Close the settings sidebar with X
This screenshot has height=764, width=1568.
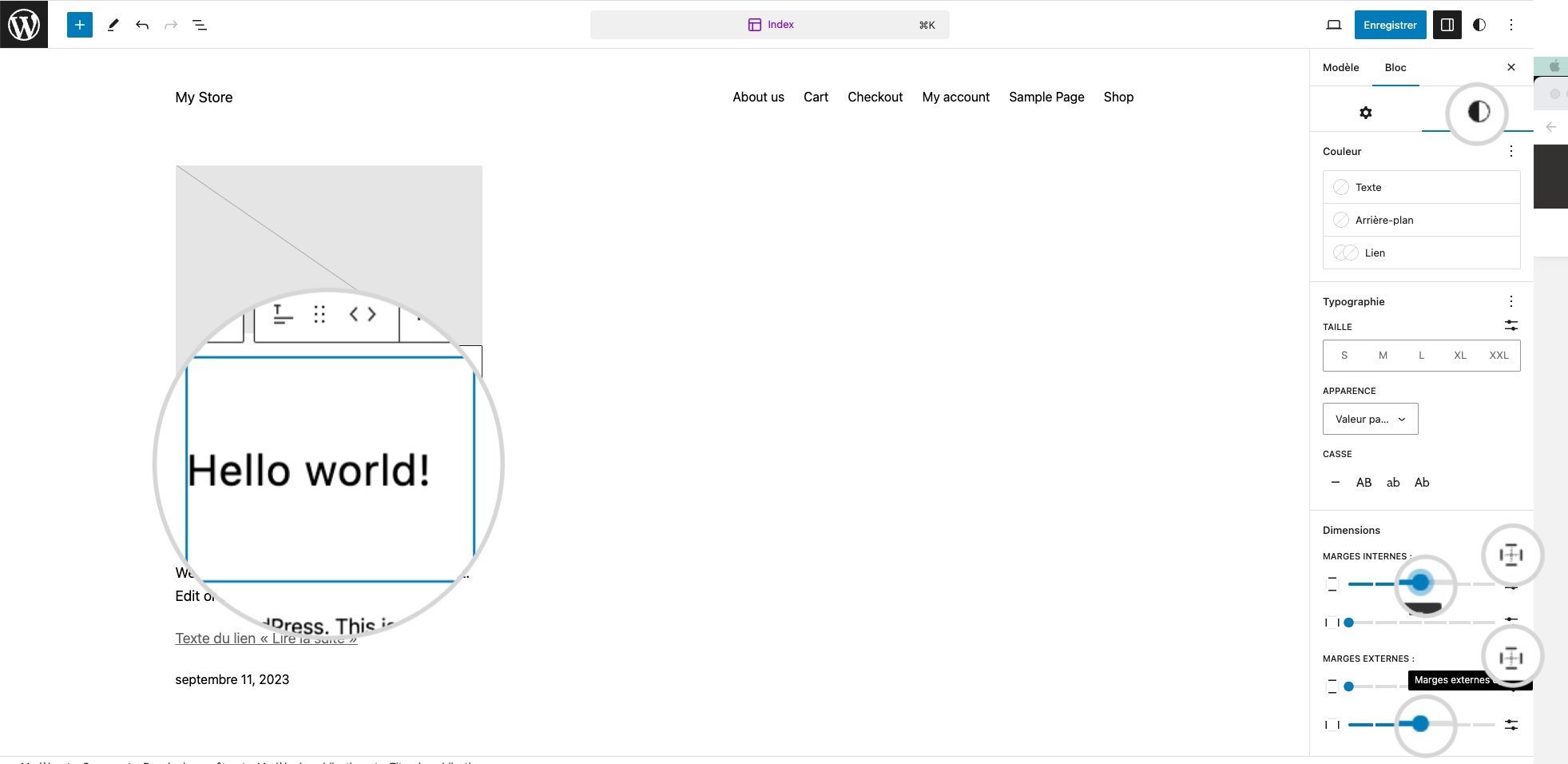coord(1510,67)
